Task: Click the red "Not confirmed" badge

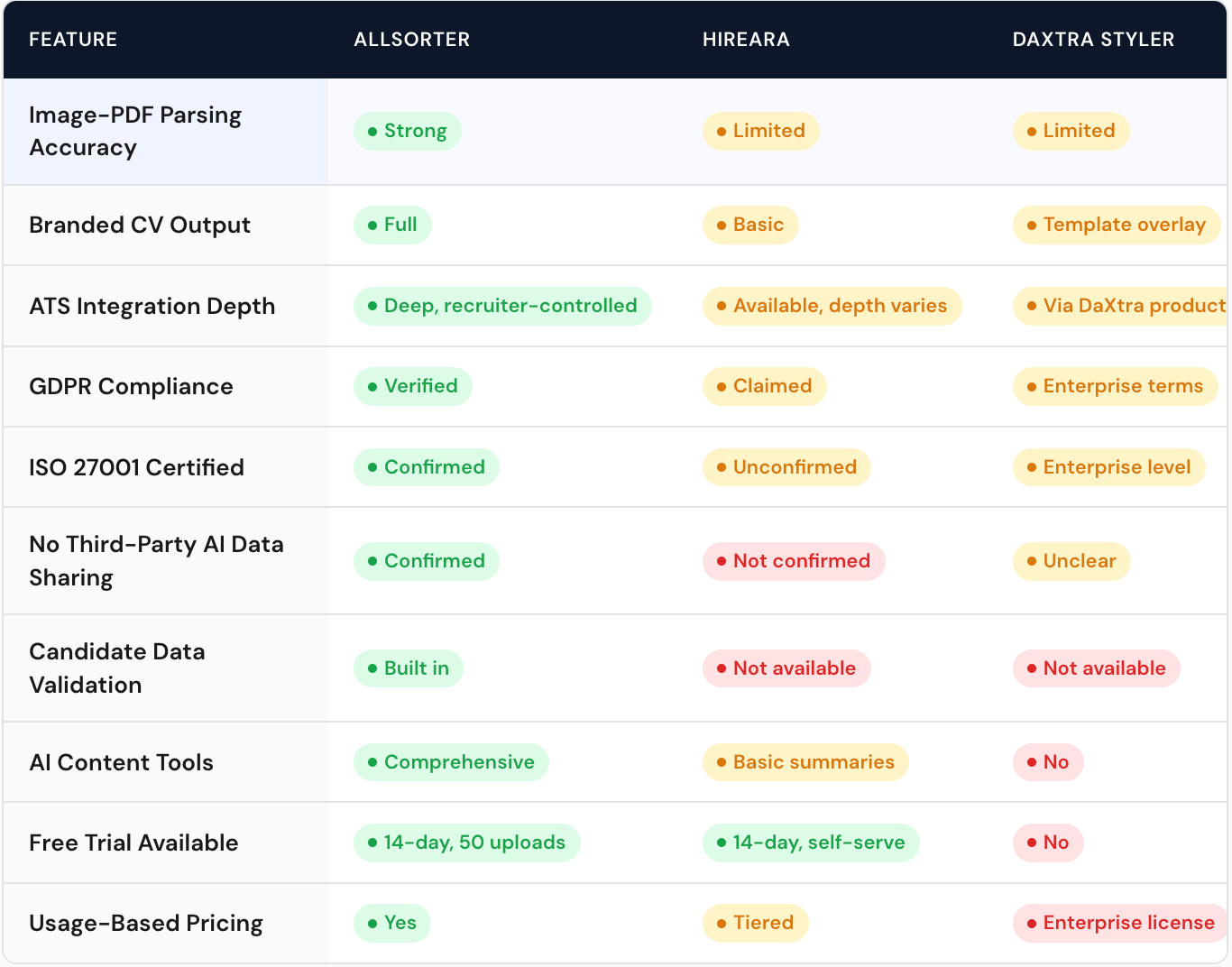Action: pyautogui.click(x=794, y=561)
